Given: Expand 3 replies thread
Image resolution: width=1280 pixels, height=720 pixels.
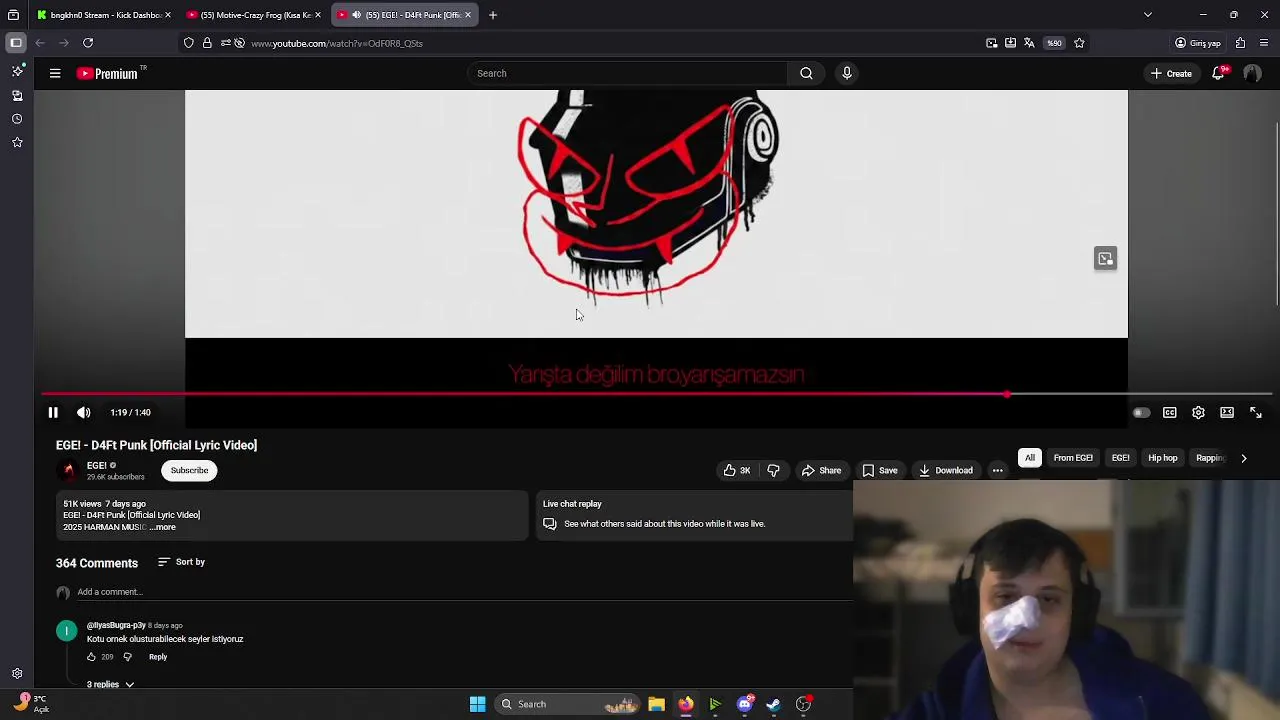Looking at the screenshot, I should pyautogui.click(x=110, y=684).
